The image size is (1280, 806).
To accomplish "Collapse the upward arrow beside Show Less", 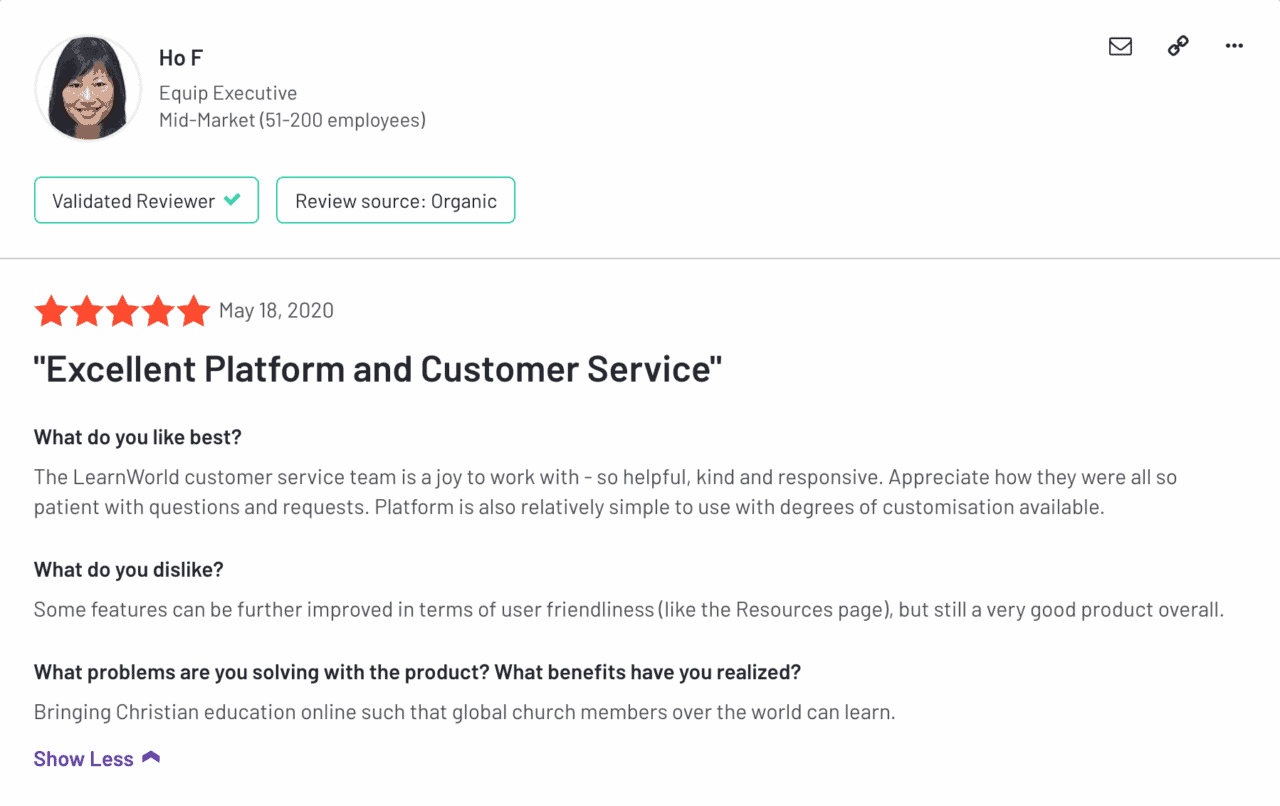I will tap(151, 757).
